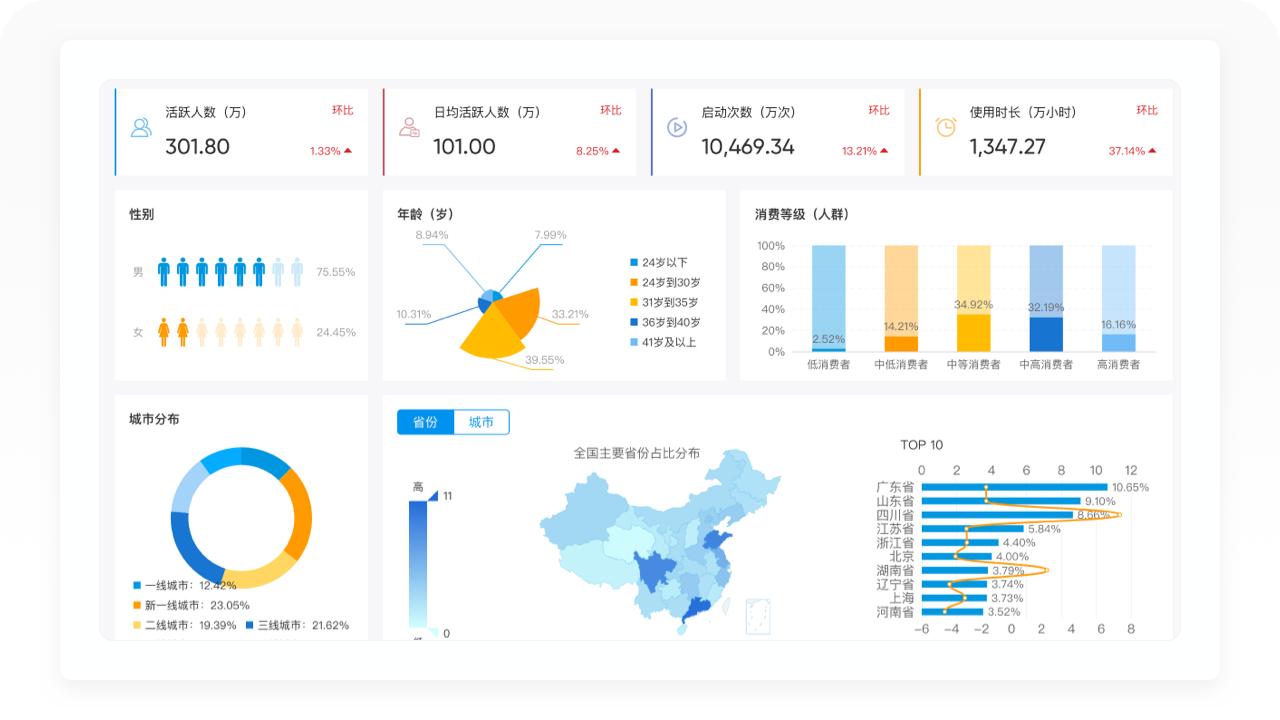Click the 全国主要省份占比分布 map title
The height and width of the screenshot is (720, 1280).
tap(637, 453)
